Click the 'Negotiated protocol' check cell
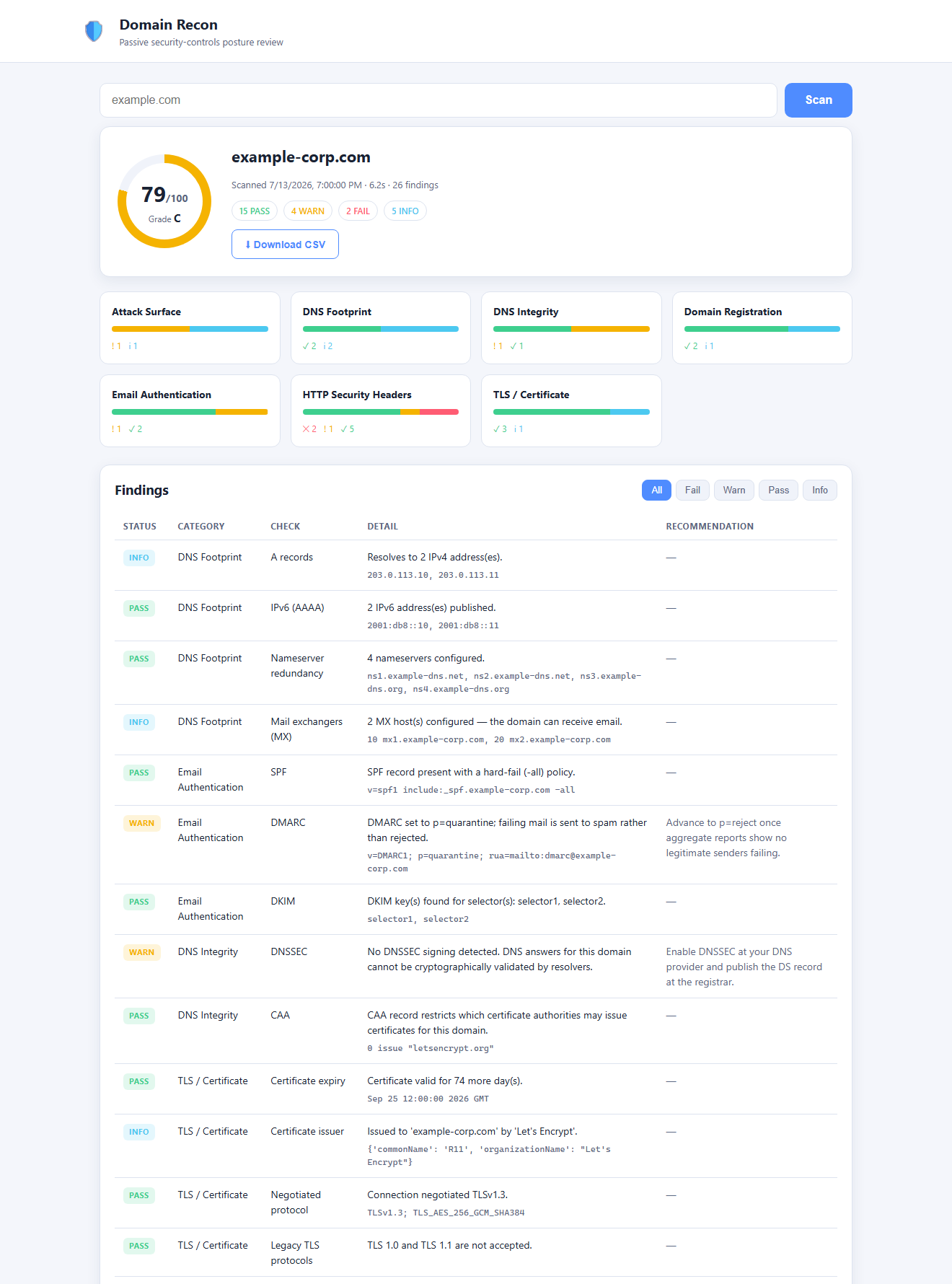 click(x=296, y=1202)
